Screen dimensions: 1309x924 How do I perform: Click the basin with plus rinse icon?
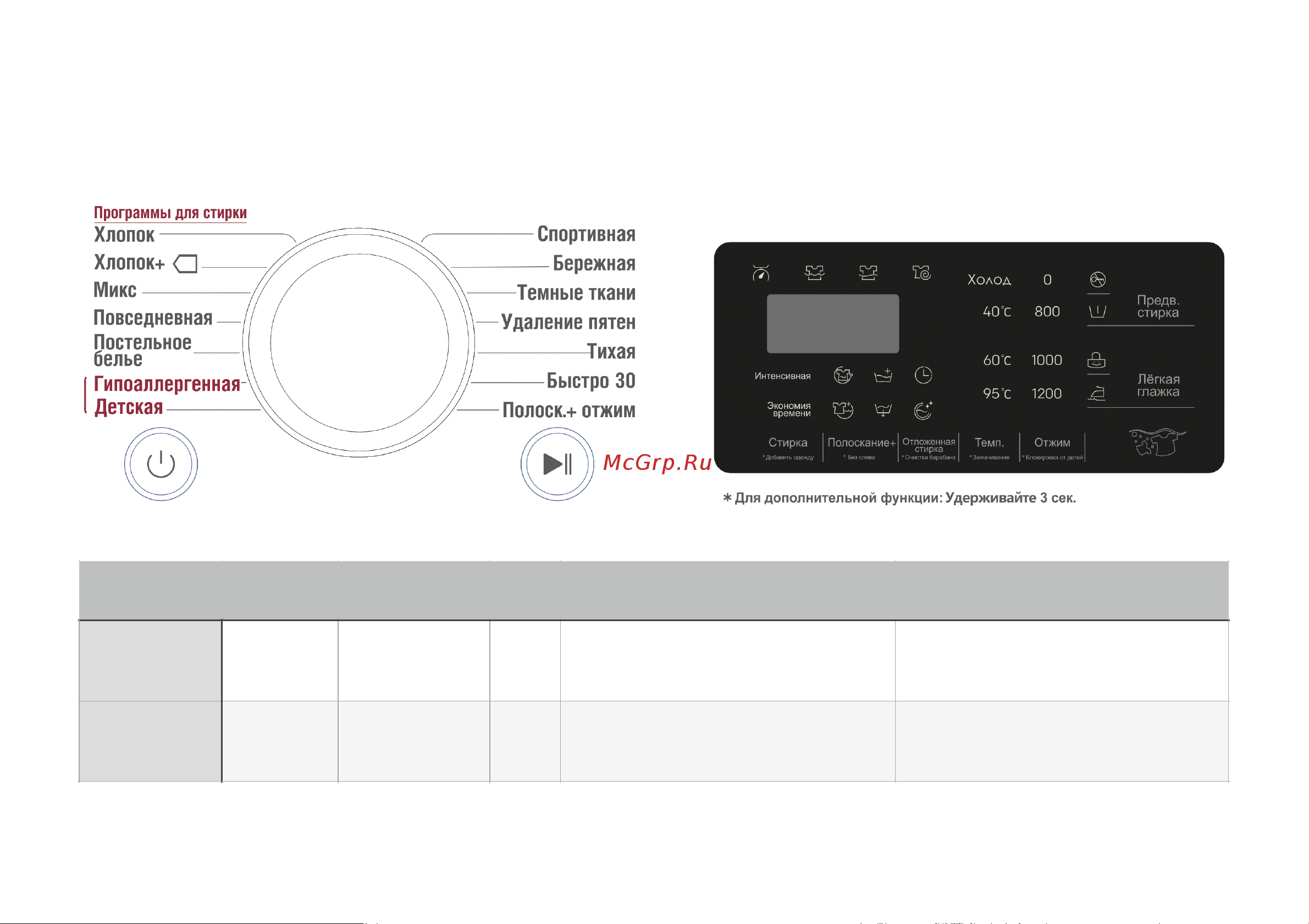[883, 375]
